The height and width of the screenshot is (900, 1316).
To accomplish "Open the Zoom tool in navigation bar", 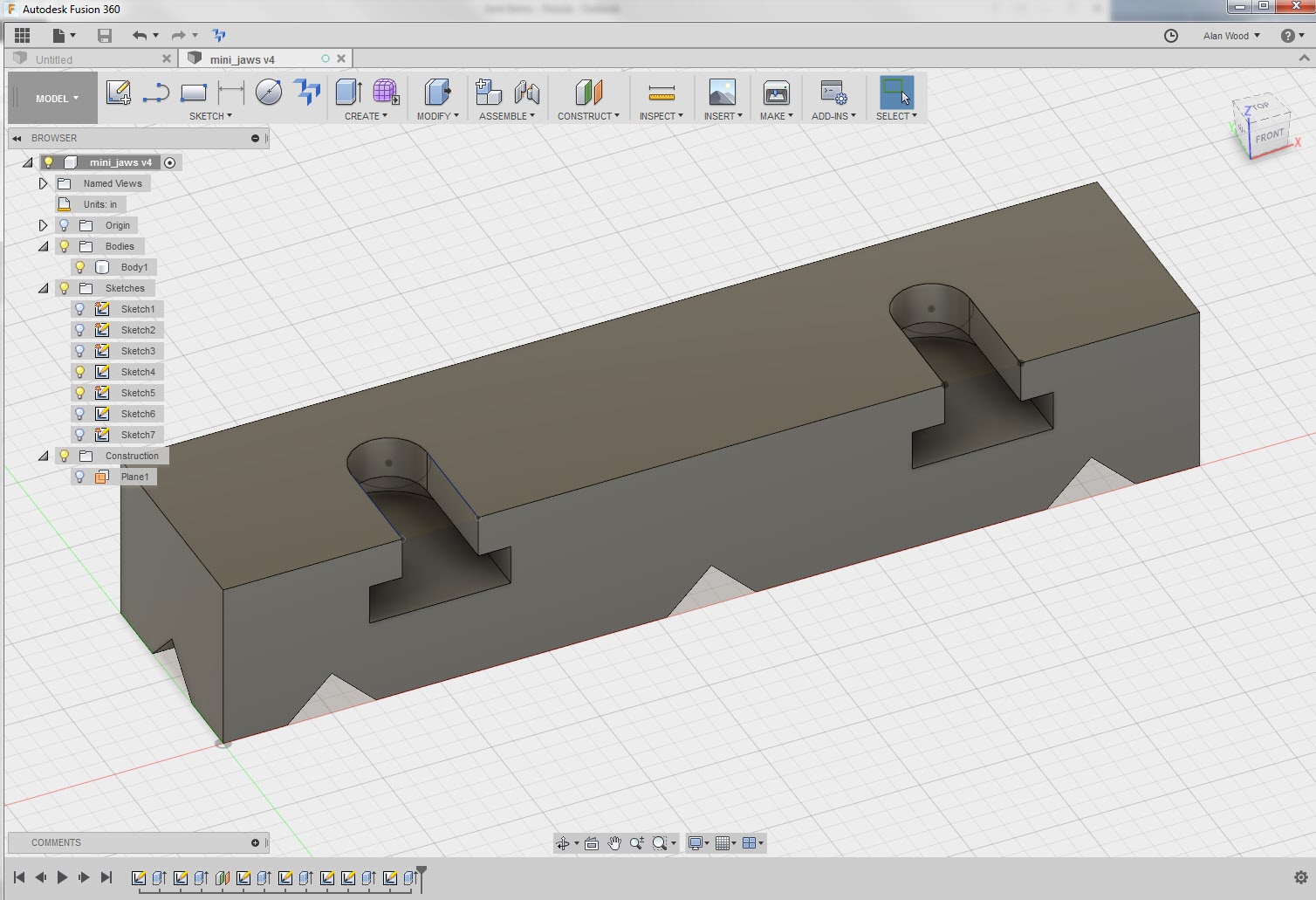I will 636,843.
